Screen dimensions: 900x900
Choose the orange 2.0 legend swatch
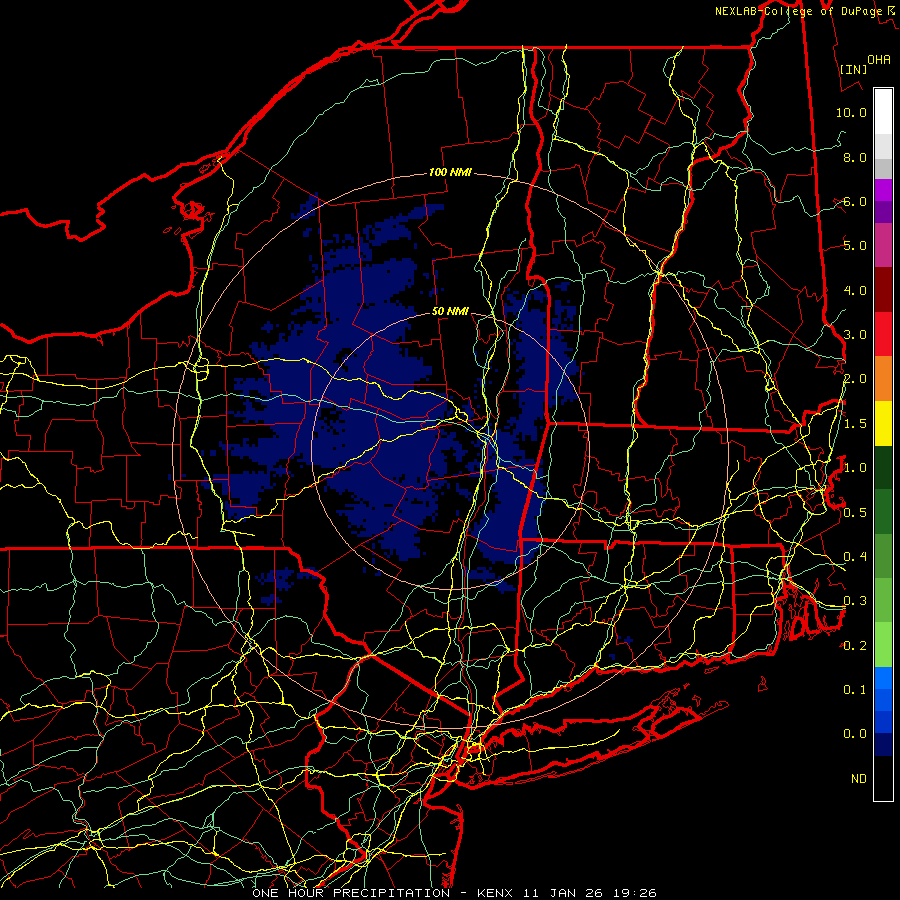[x=883, y=379]
